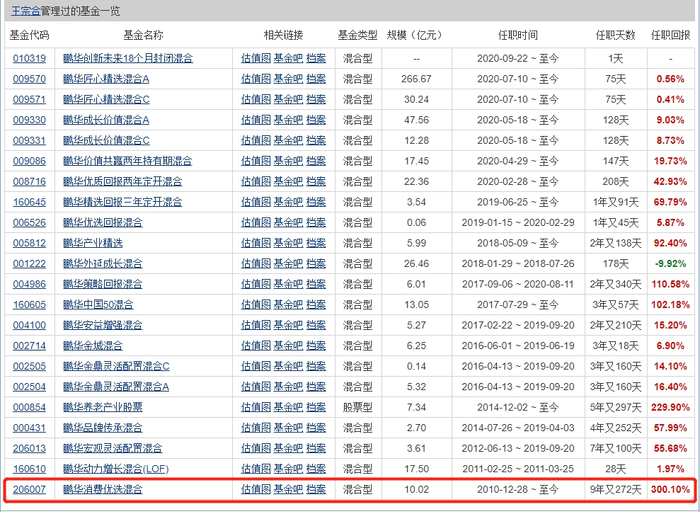Open fund 鹏华外延成长混合
Viewport: 700px width, 512px height.
pos(103,264)
